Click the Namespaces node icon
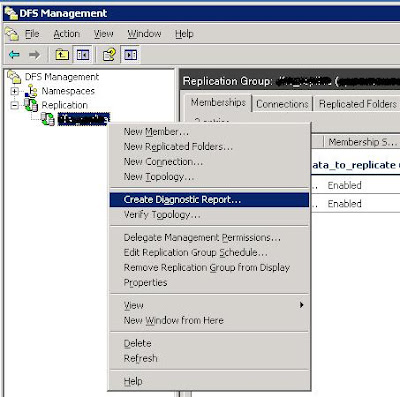 pyautogui.click(x=31, y=91)
